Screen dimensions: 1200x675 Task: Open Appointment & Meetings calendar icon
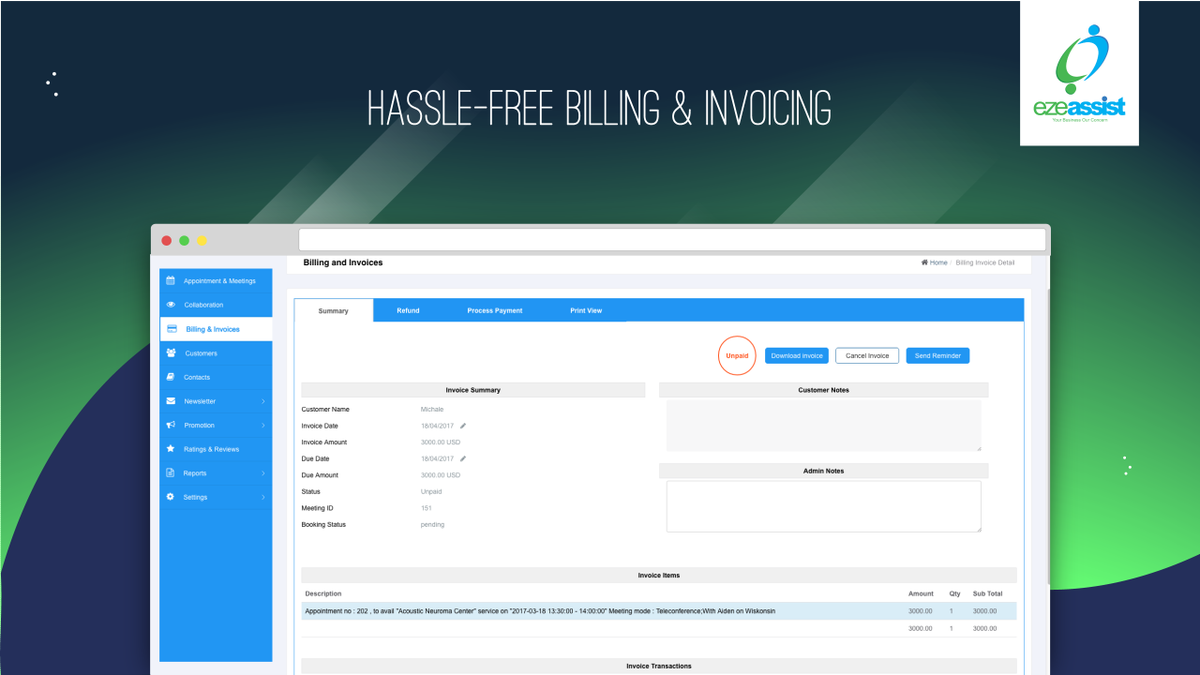[171, 281]
